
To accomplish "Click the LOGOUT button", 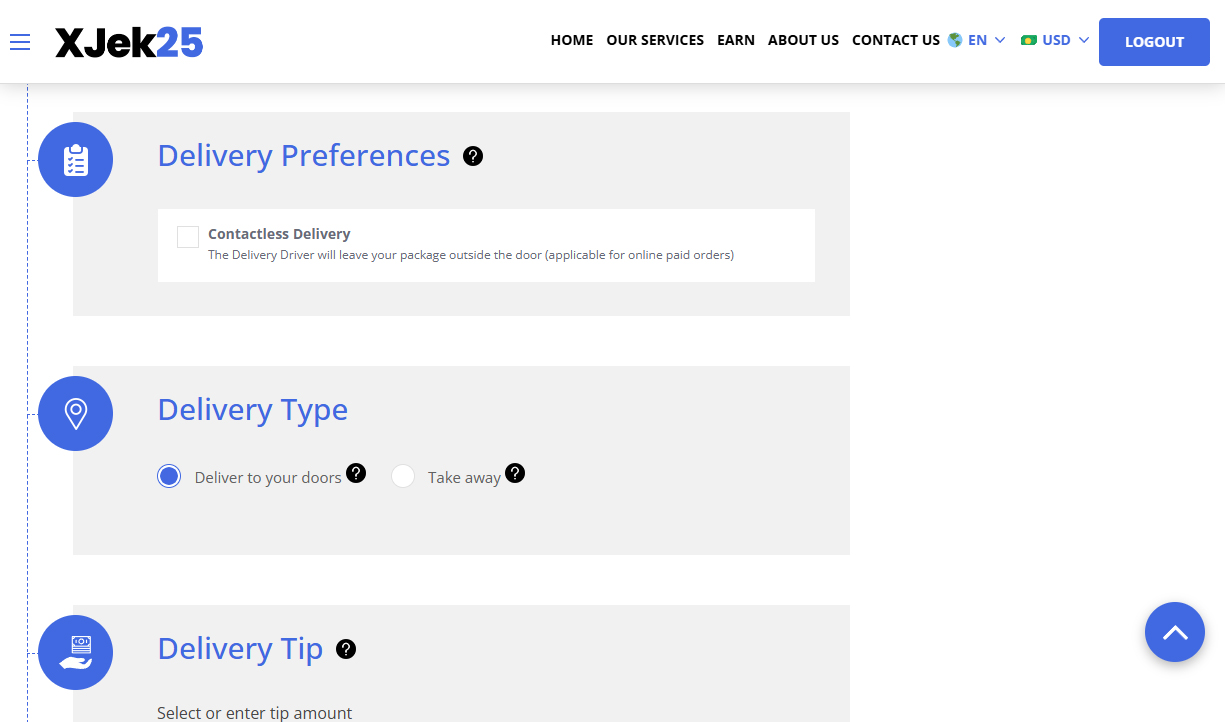I will 1153,42.
